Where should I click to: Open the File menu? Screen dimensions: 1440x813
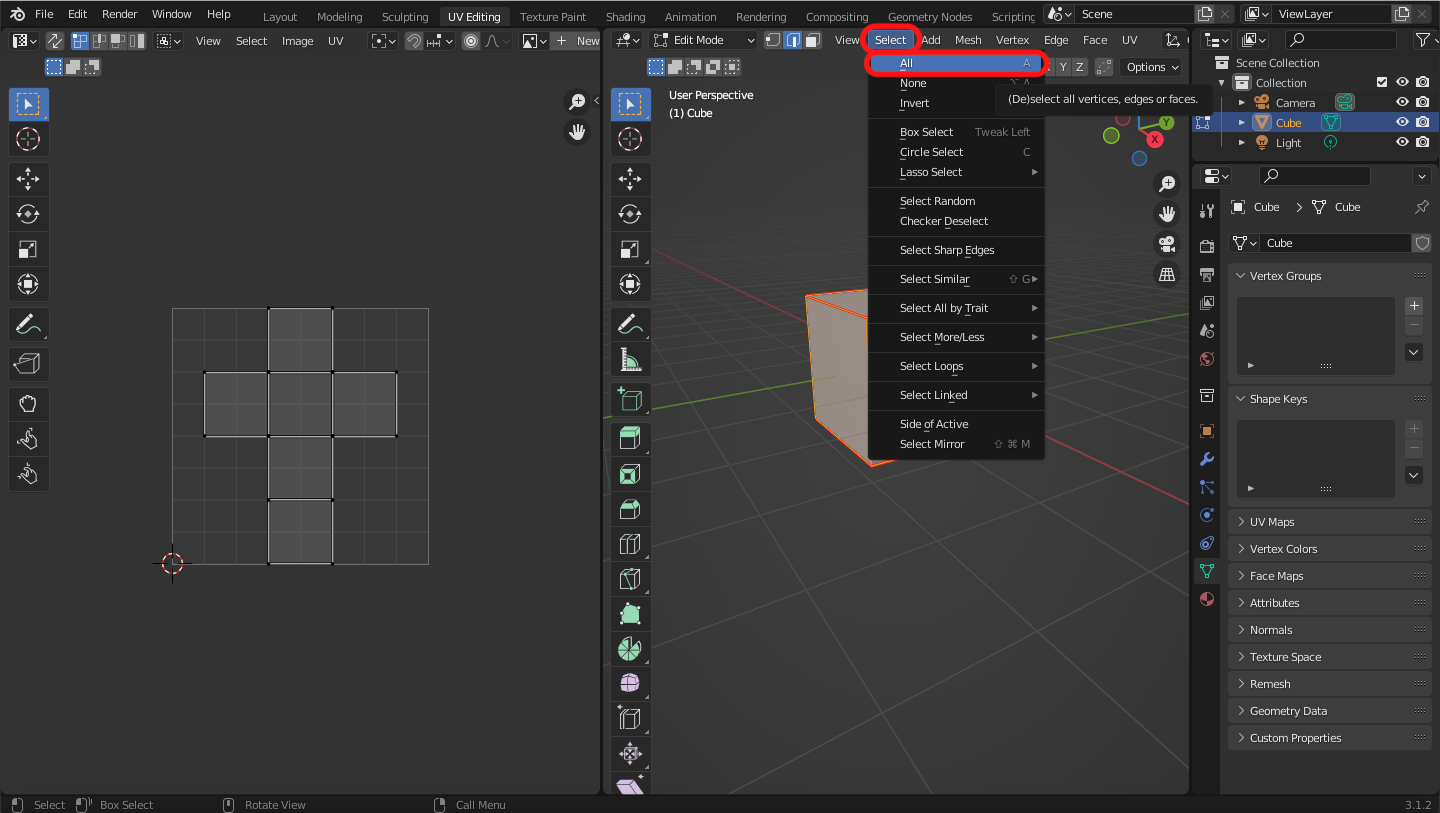(44, 14)
